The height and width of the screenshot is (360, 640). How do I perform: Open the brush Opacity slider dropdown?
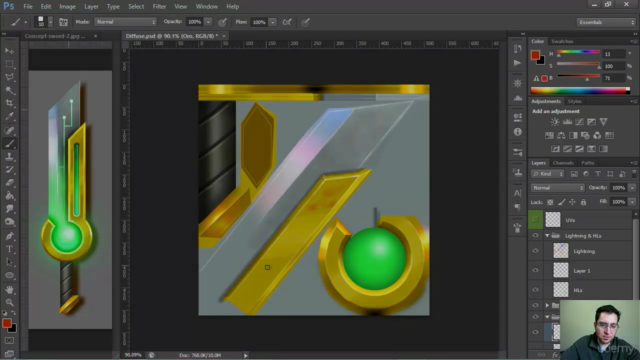pos(208,22)
